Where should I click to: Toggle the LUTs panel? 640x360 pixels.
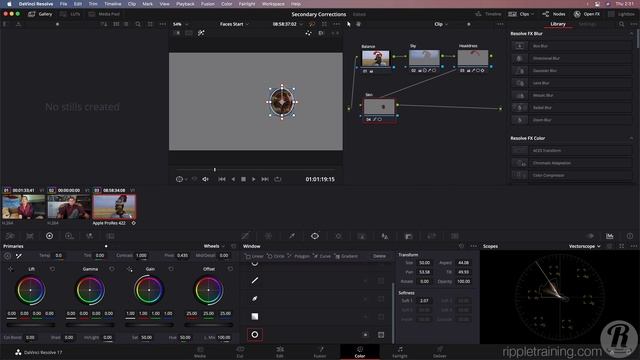[70, 14]
